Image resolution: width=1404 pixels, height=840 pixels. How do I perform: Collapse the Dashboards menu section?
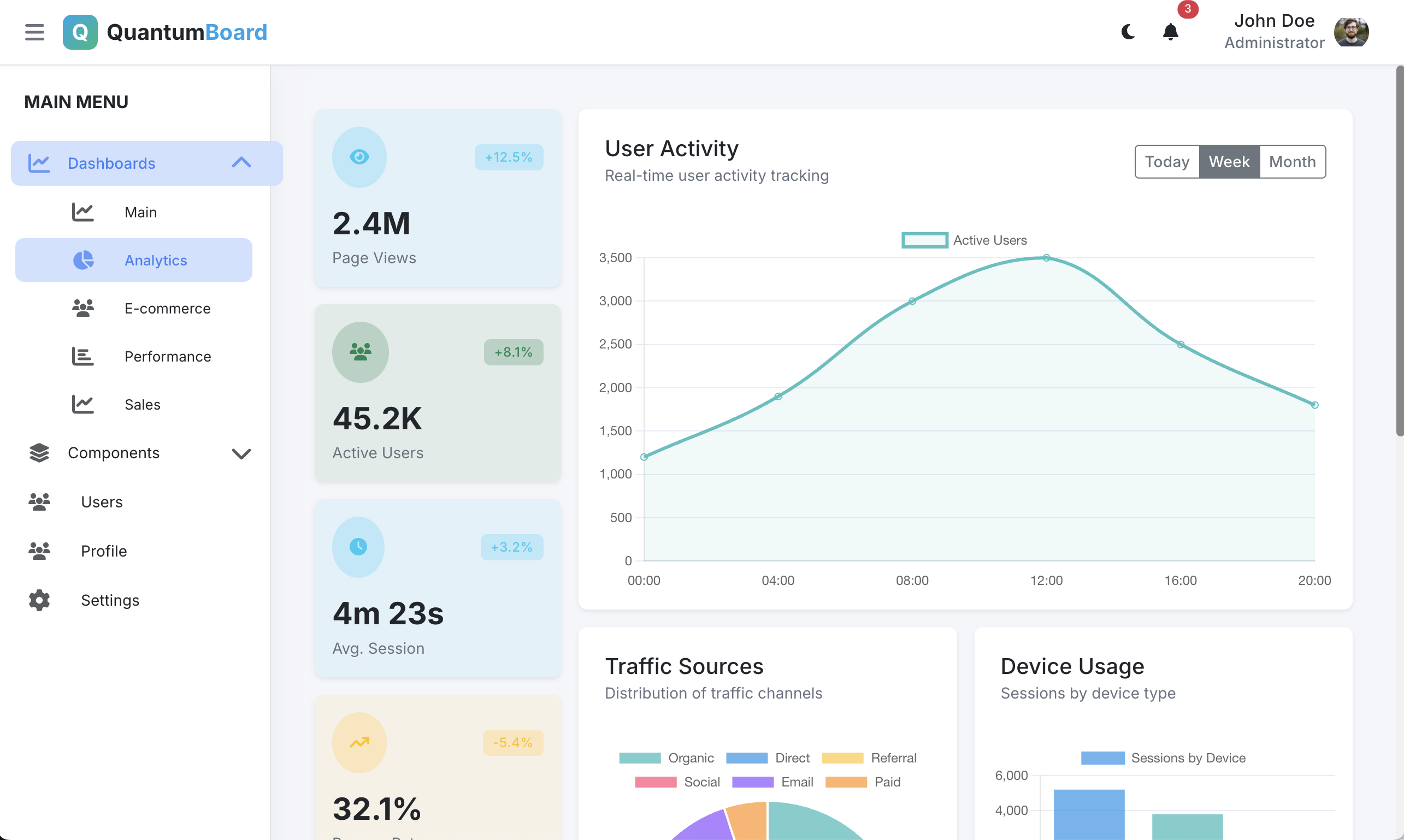[x=241, y=163]
